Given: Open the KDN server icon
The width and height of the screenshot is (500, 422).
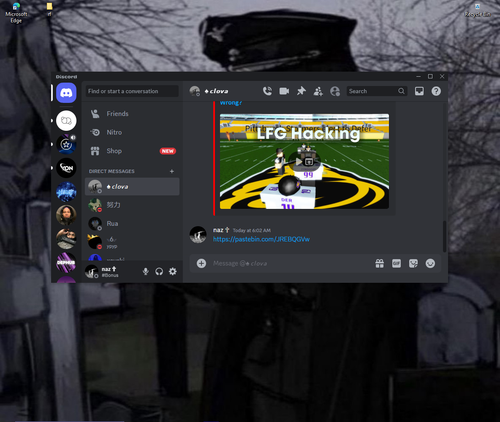Looking at the screenshot, I should [66, 168].
